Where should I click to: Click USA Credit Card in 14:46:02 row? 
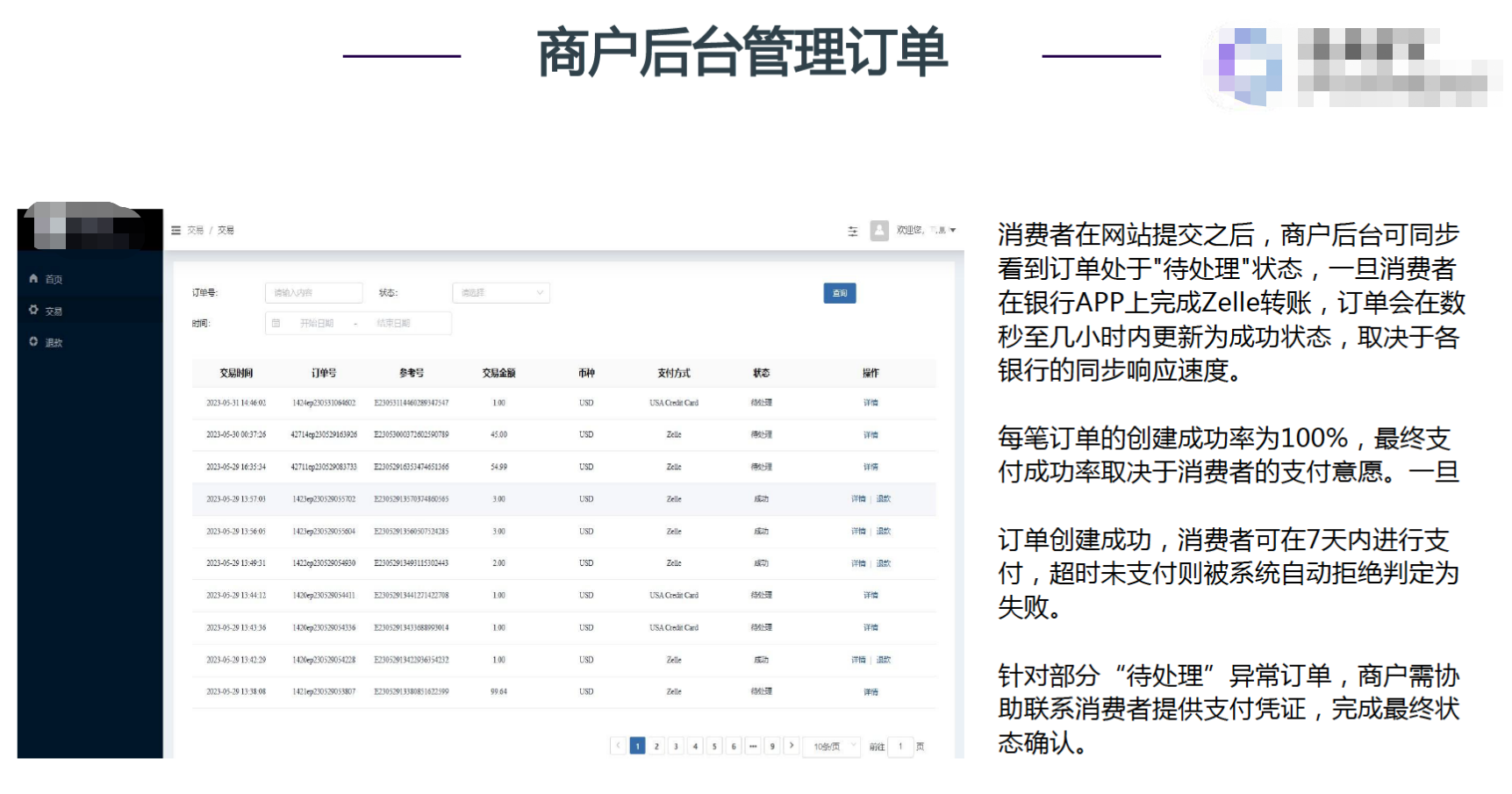[x=674, y=403]
